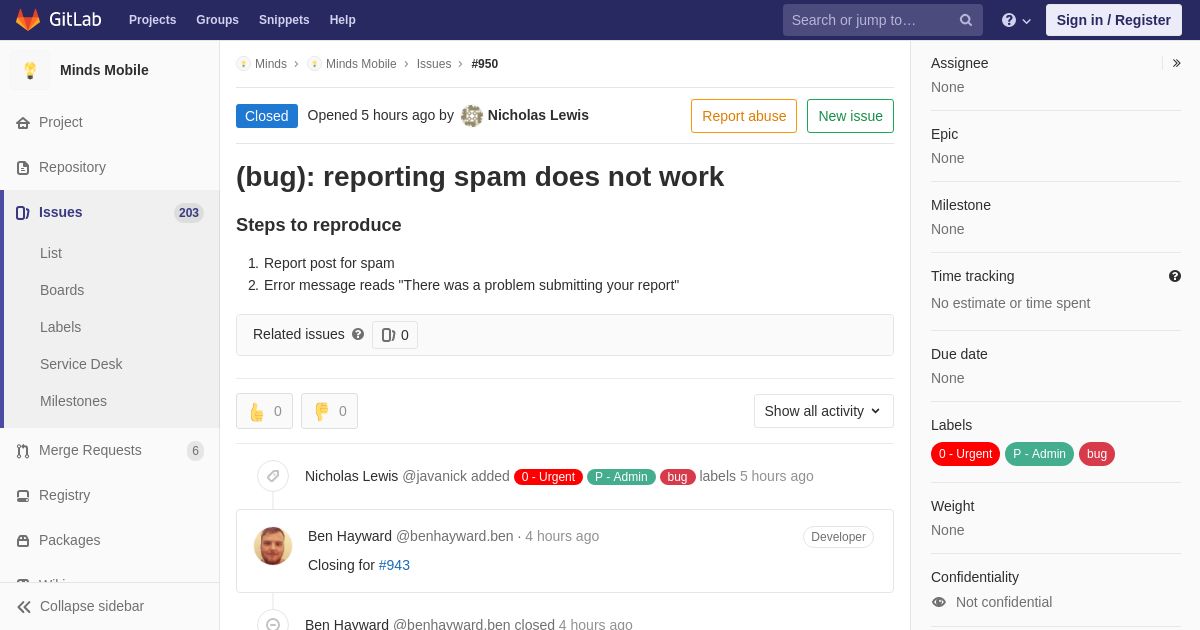Click the #950 breadcrumb item
Image resolution: width=1200 pixels, height=630 pixels.
coord(485,64)
